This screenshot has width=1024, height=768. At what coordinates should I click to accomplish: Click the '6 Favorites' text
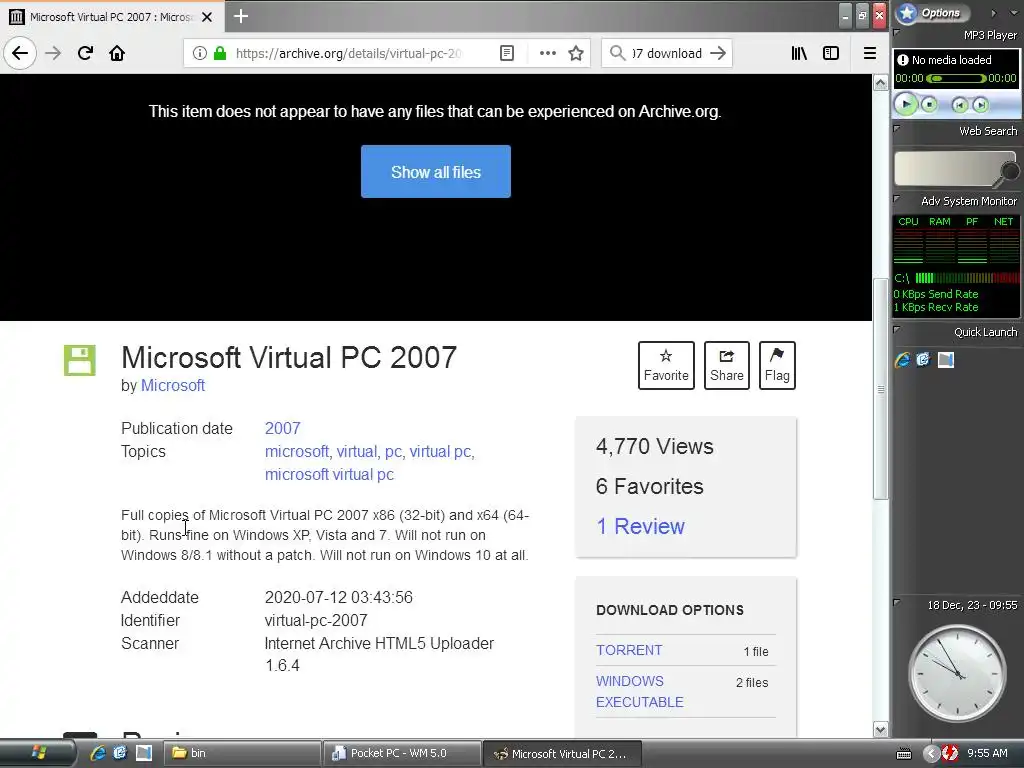coord(649,487)
